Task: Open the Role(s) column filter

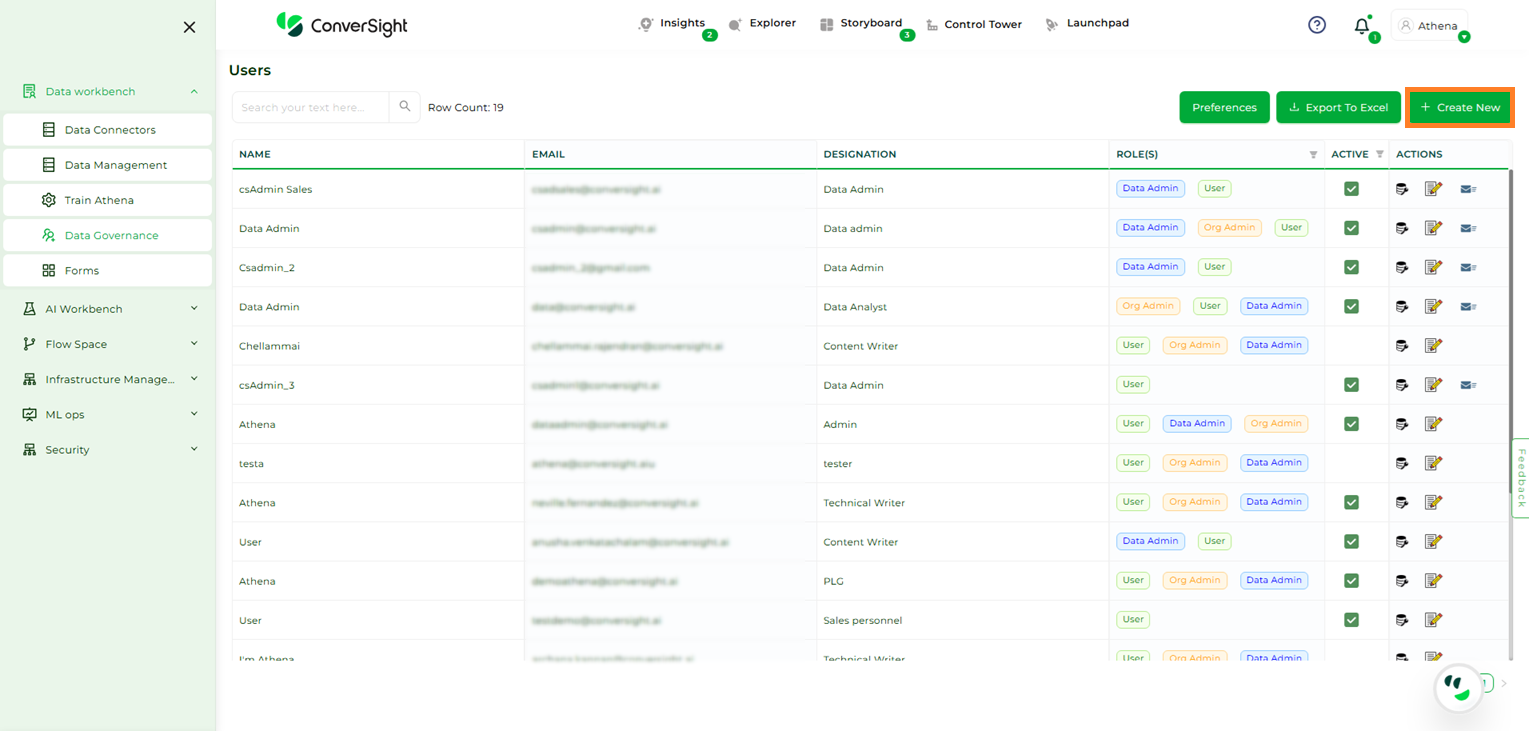Action: pos(1313,155)
